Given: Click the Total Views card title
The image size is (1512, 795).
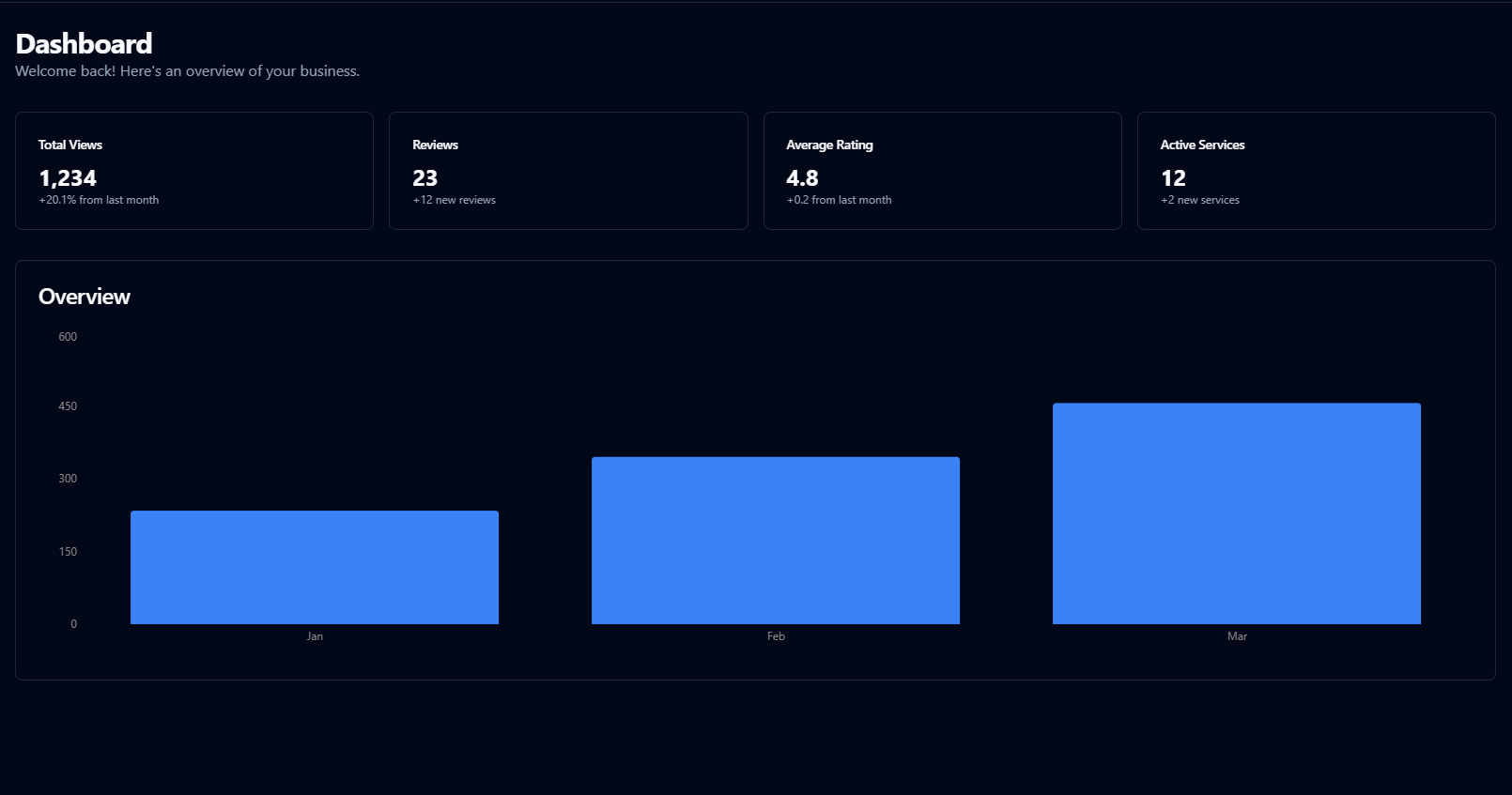Looking at the screenshot, I should pyautogui.click(x=70, y=145).
